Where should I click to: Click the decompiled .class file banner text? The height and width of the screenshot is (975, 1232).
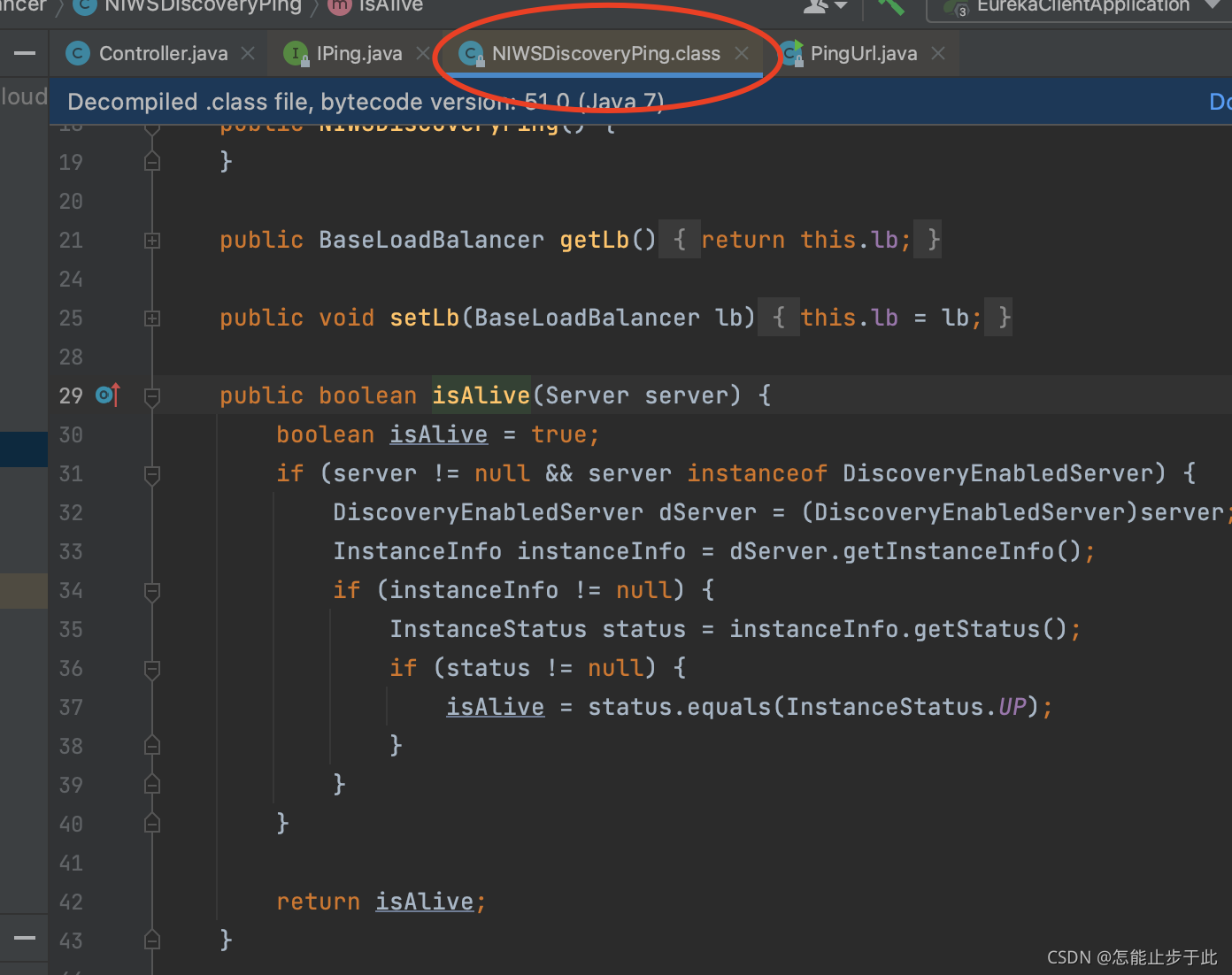(x=366, y=102)
